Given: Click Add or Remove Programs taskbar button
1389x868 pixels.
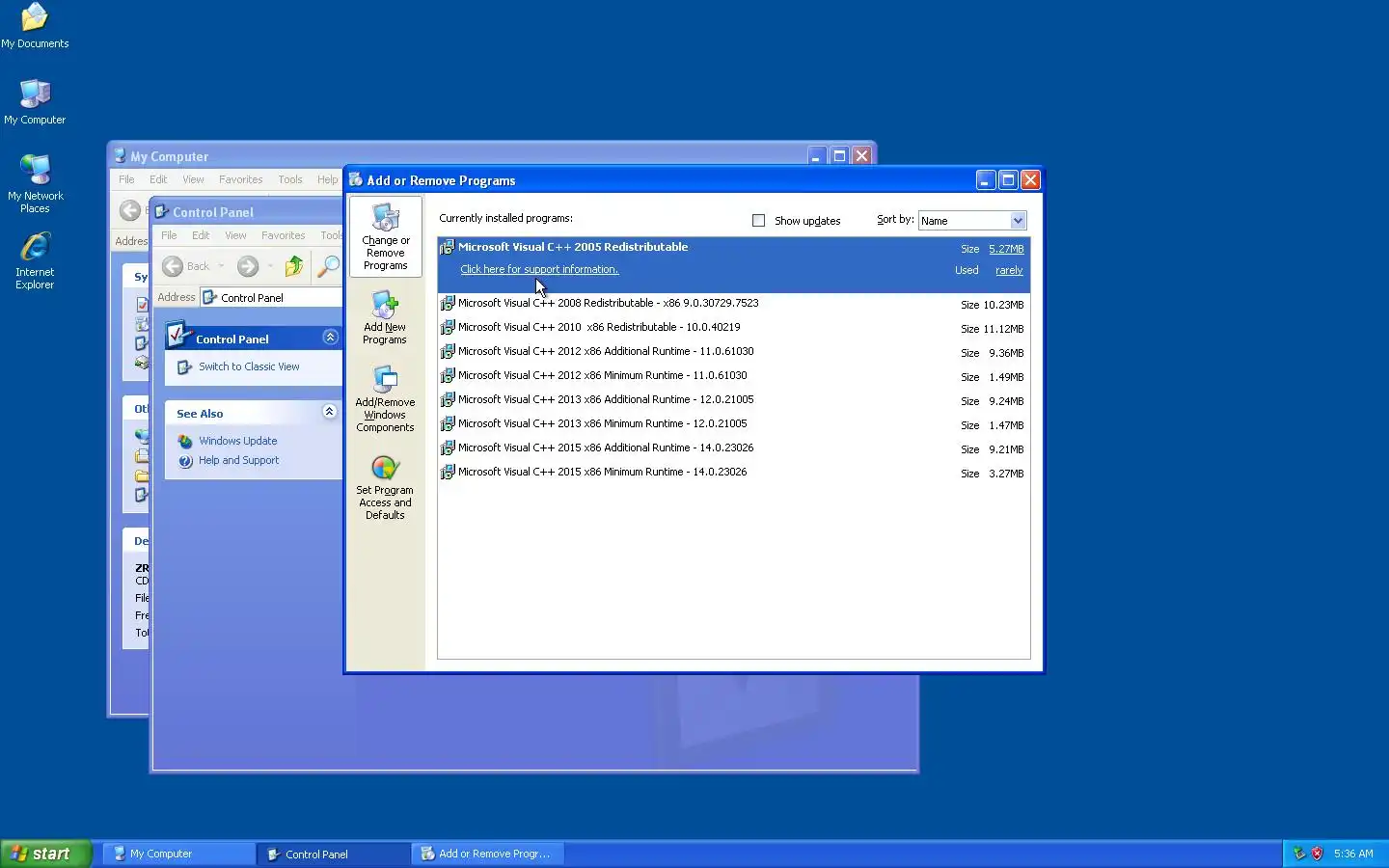Looking at the screenshot, I should click(488, 854).
